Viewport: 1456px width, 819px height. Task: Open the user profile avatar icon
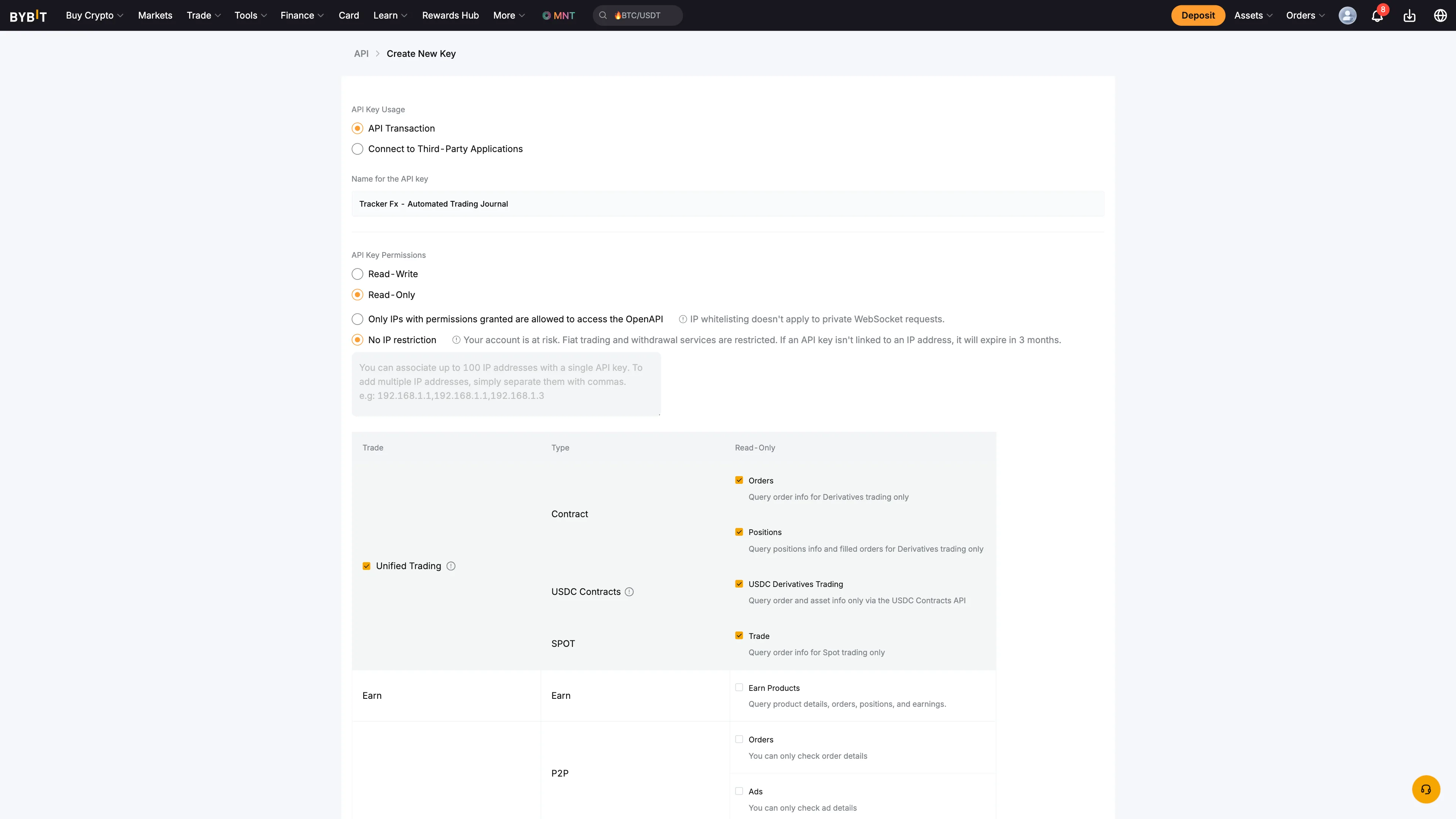point(1348,15)
